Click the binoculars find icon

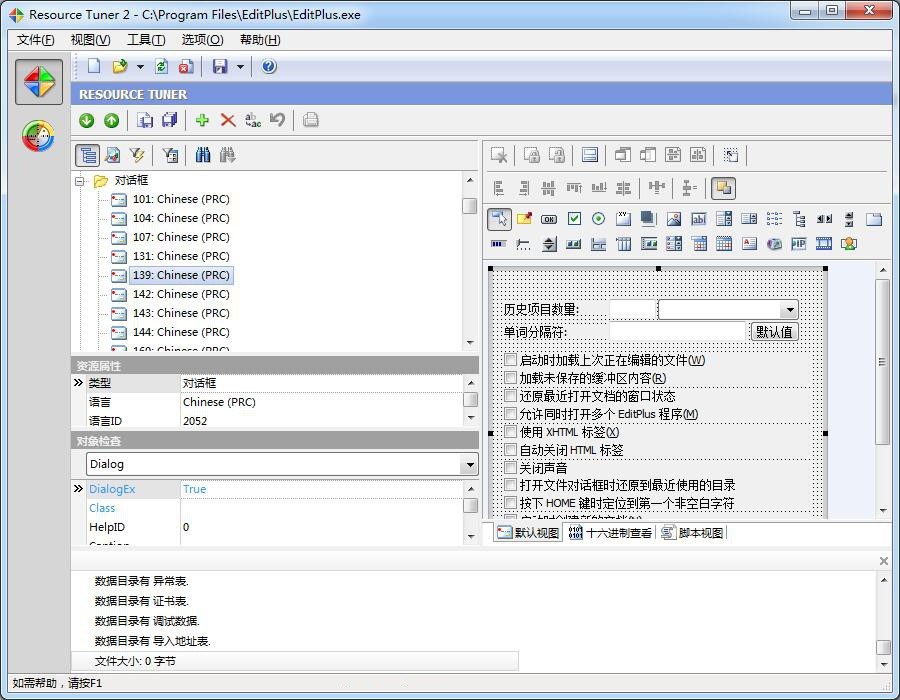(203, 155)
